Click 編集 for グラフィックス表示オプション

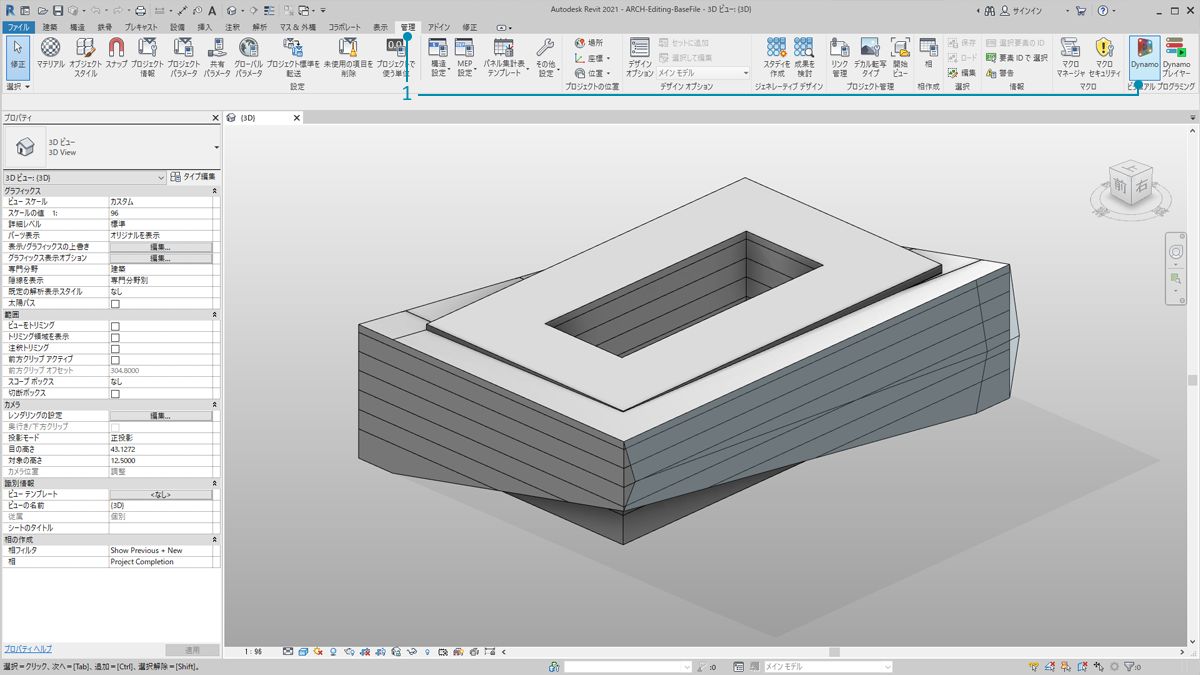click(x=160, y=258)
